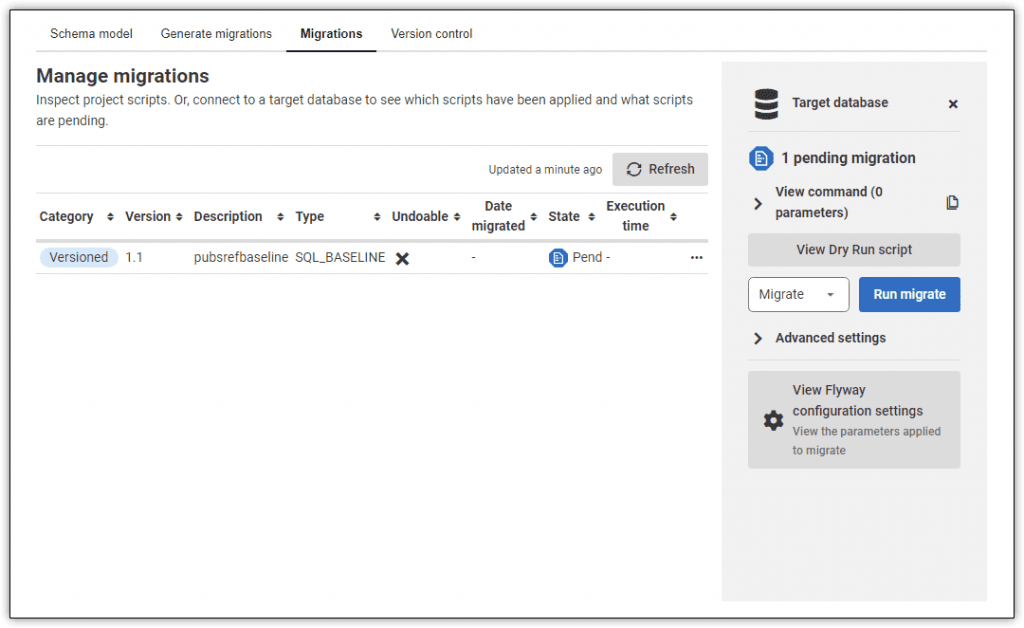Copy the migration command using the copy icon

952,202
